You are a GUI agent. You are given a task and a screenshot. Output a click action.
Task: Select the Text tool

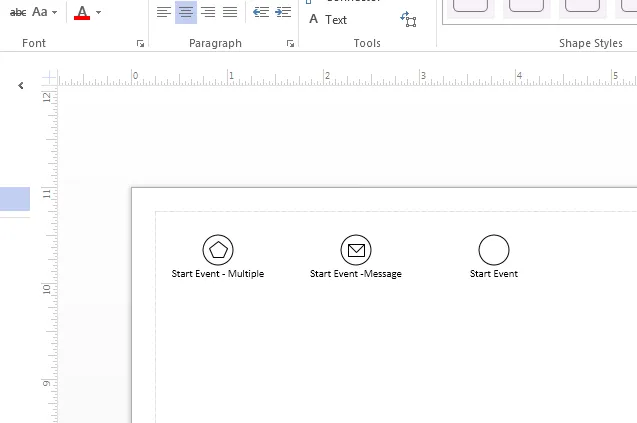pyautogui.click(x=328, y=20)
